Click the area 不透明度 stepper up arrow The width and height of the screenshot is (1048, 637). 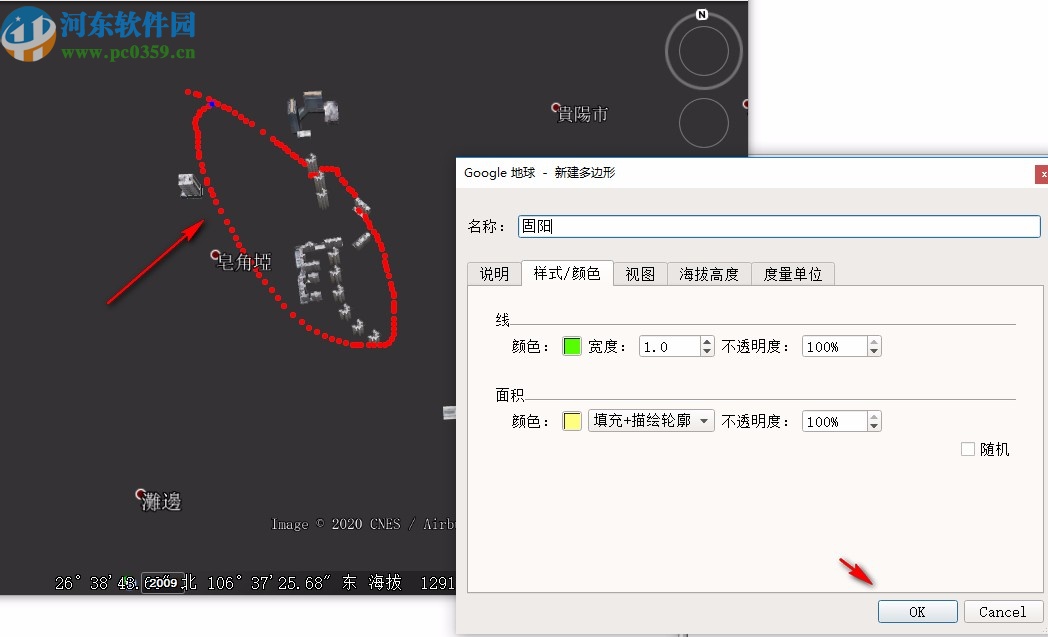[874, 415]
